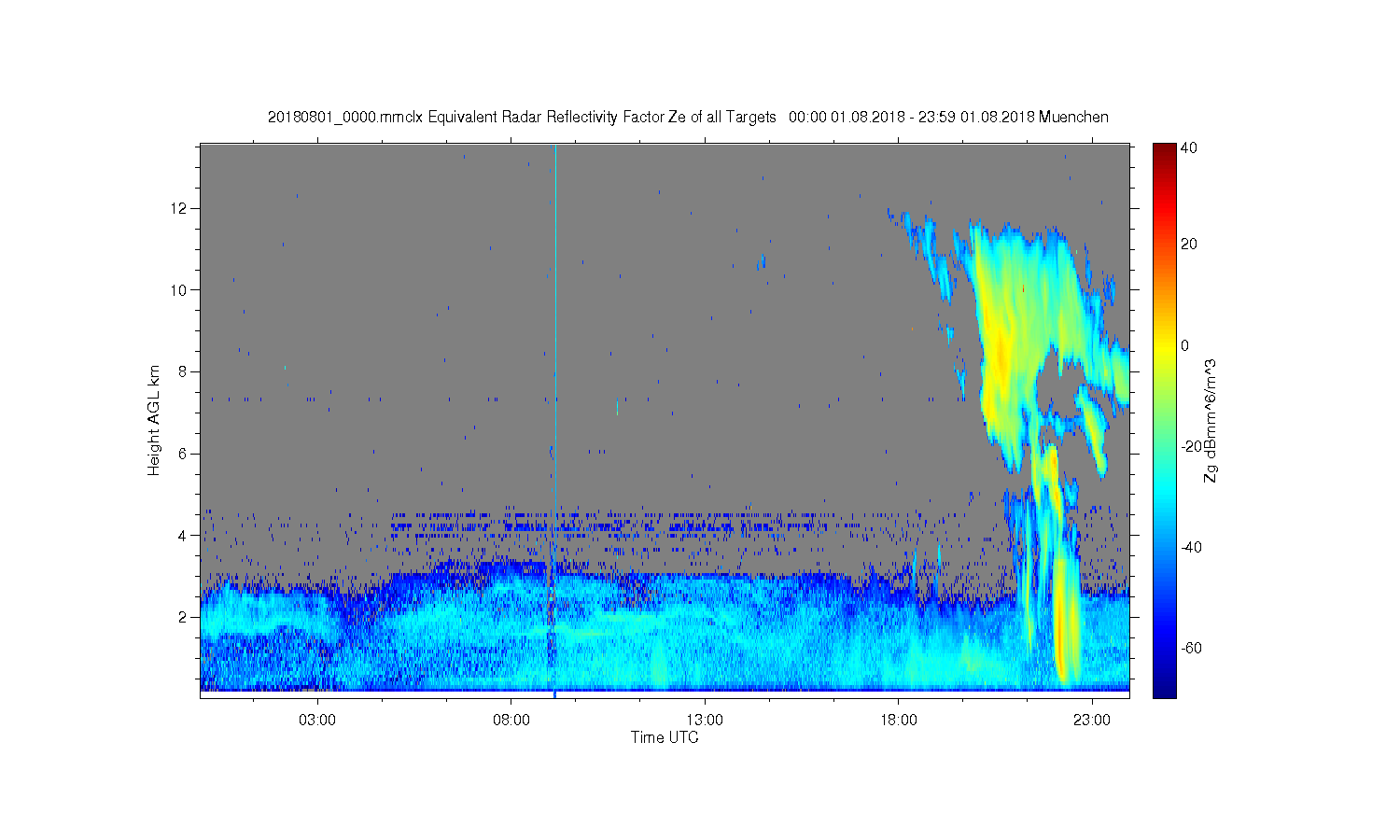
Task: Click the colorbar label '0'
Action: [x=1185, y=345]
